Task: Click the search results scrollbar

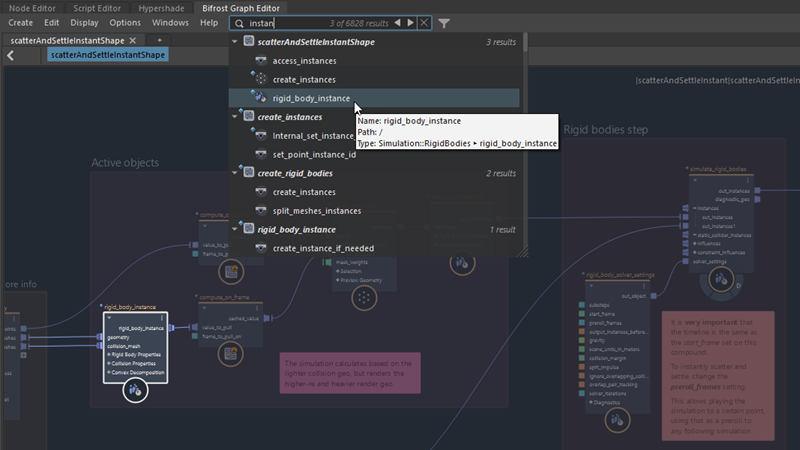Action: coord(526,42)
